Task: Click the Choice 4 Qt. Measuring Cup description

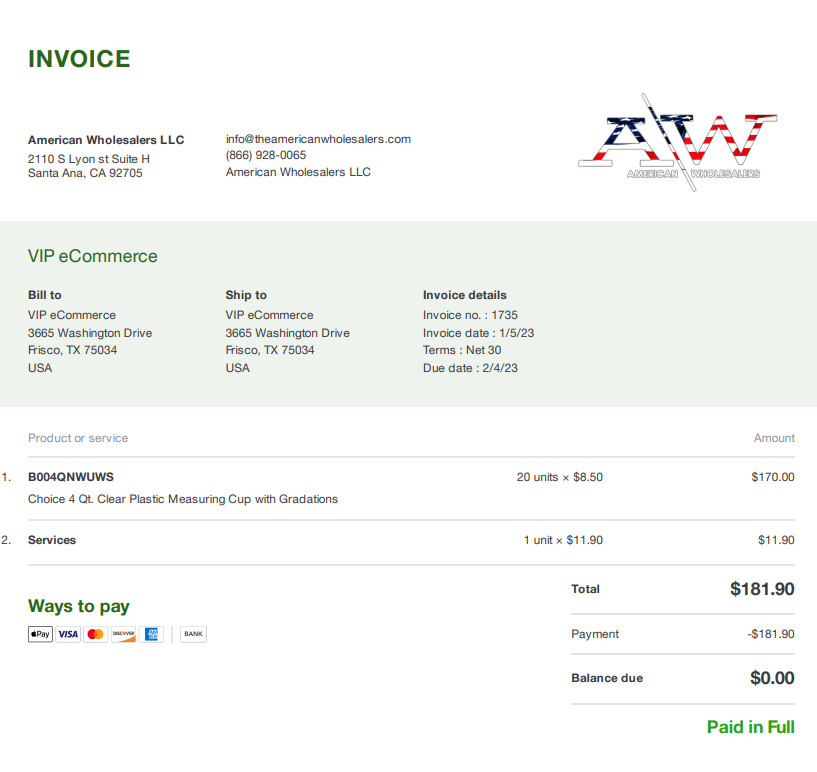Action: point(183,499)
